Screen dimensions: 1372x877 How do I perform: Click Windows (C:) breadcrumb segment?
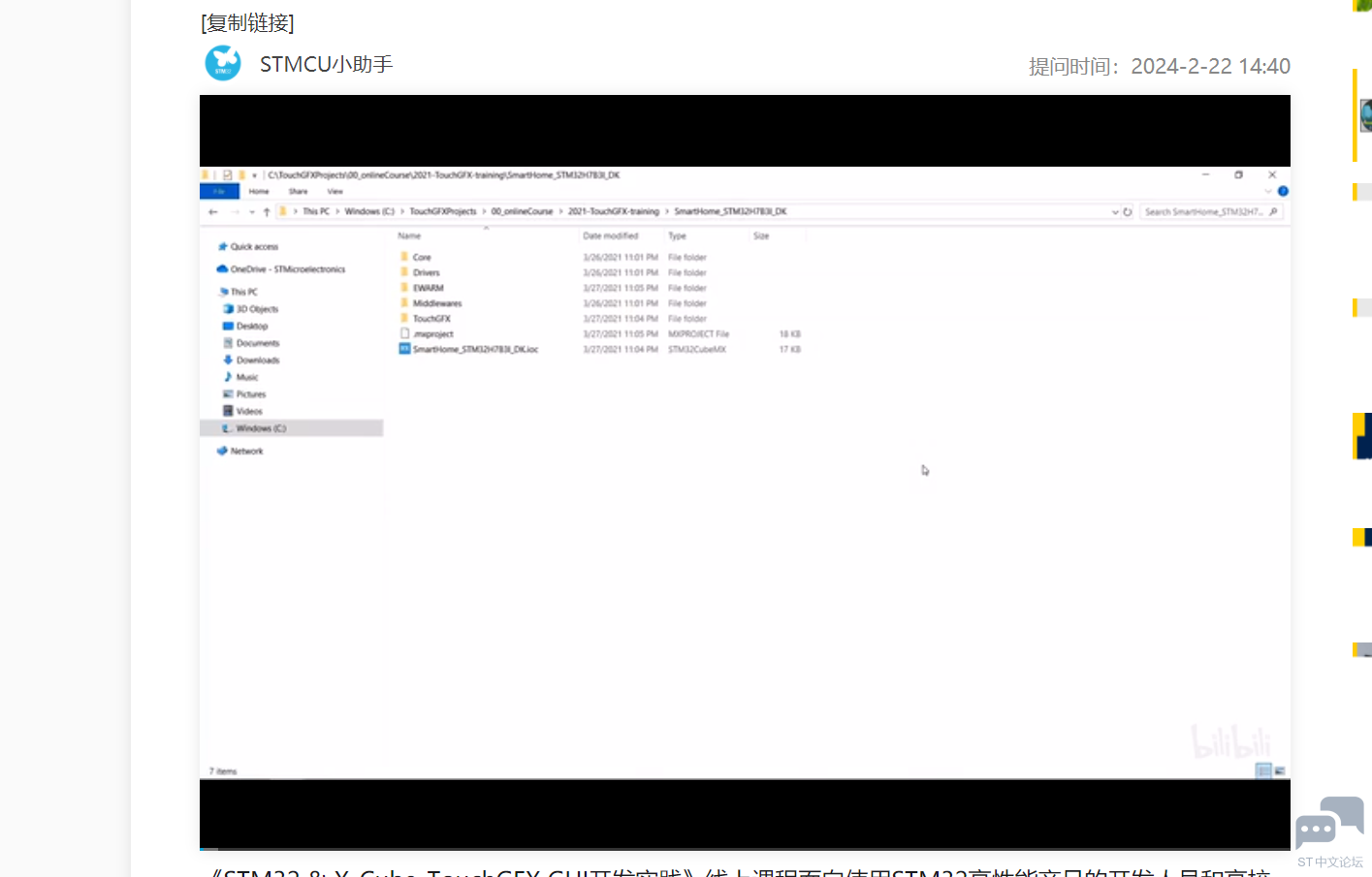(369, 211)
